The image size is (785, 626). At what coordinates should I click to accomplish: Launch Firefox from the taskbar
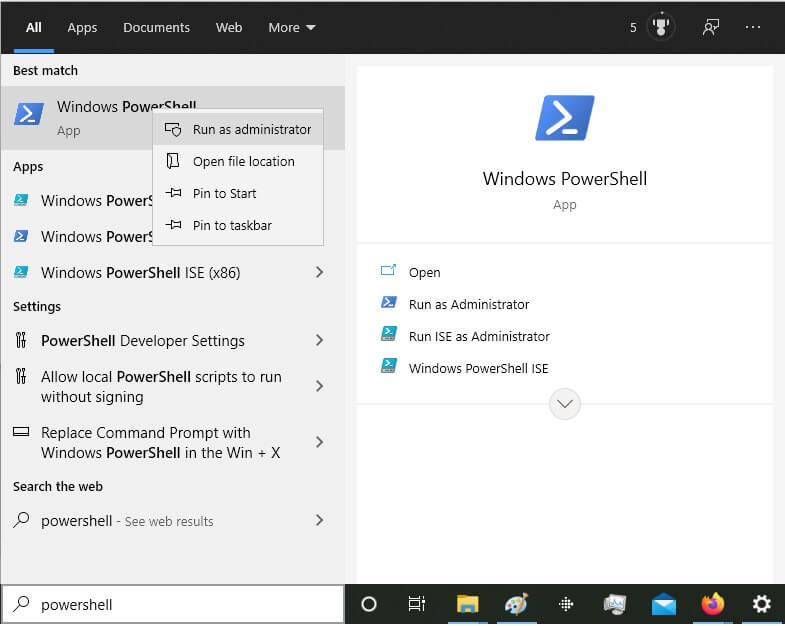point(712,604)
